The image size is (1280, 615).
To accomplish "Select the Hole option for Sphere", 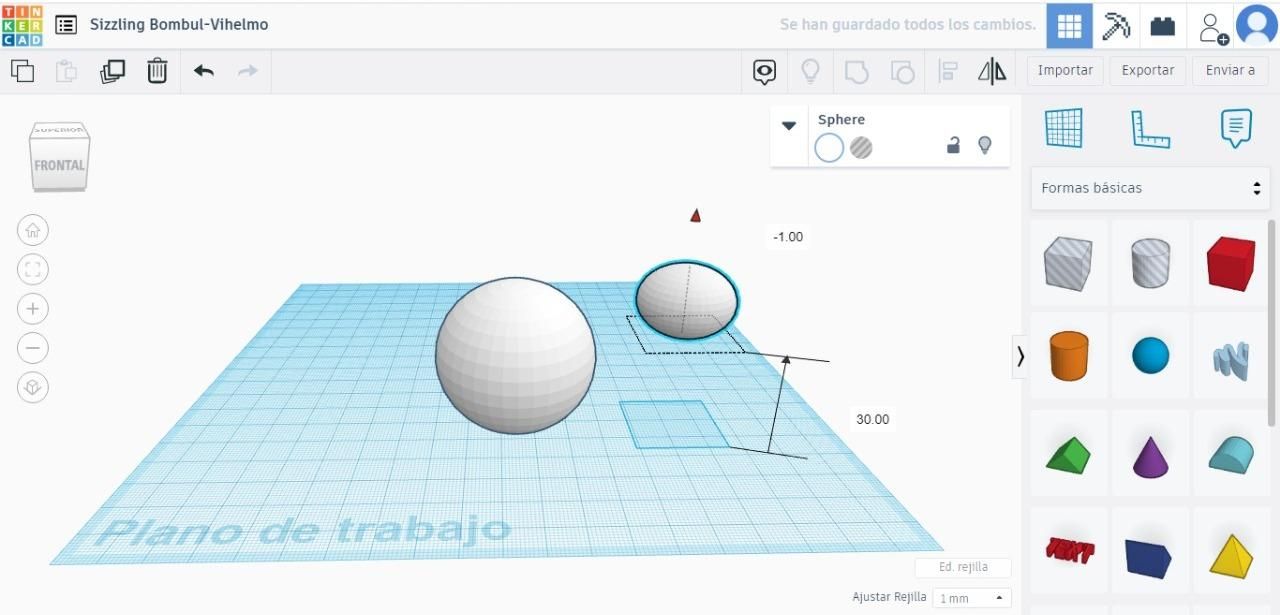I will click(861, 148).
